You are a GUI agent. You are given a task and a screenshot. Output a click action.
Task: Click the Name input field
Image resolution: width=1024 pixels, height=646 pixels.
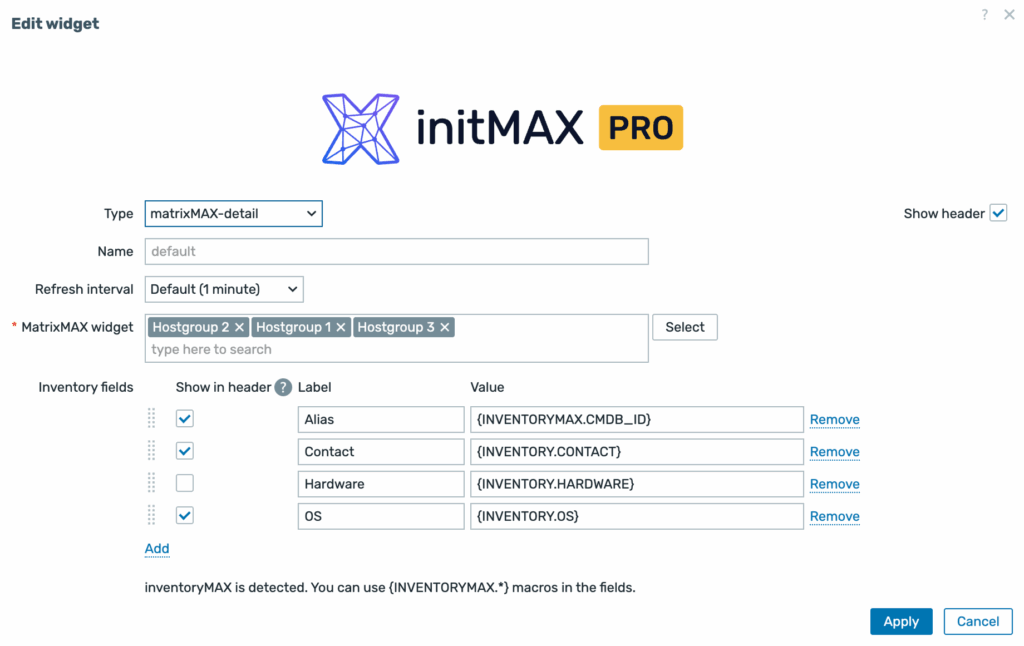(x=397, y=251)
